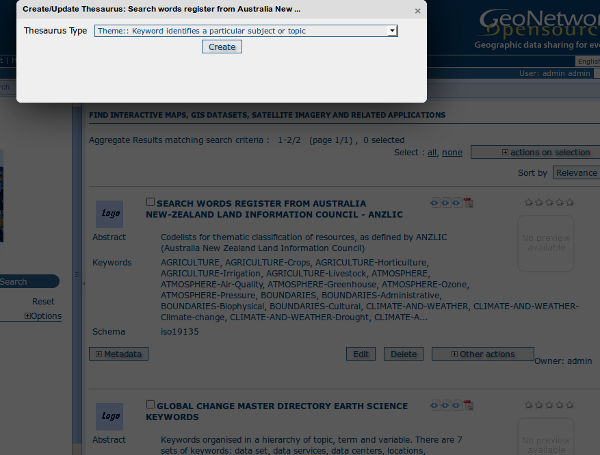
Task: Expand the Metadata section of the ANZLIC record
Action: pyautogui.click(x=119, y=354)
